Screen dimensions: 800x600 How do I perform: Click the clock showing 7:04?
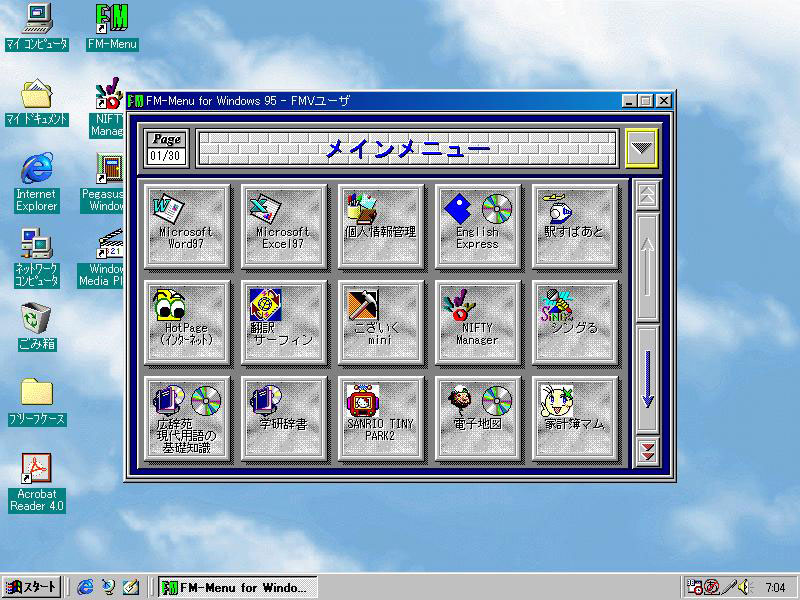pyautogui.click(x=775, y=588)
